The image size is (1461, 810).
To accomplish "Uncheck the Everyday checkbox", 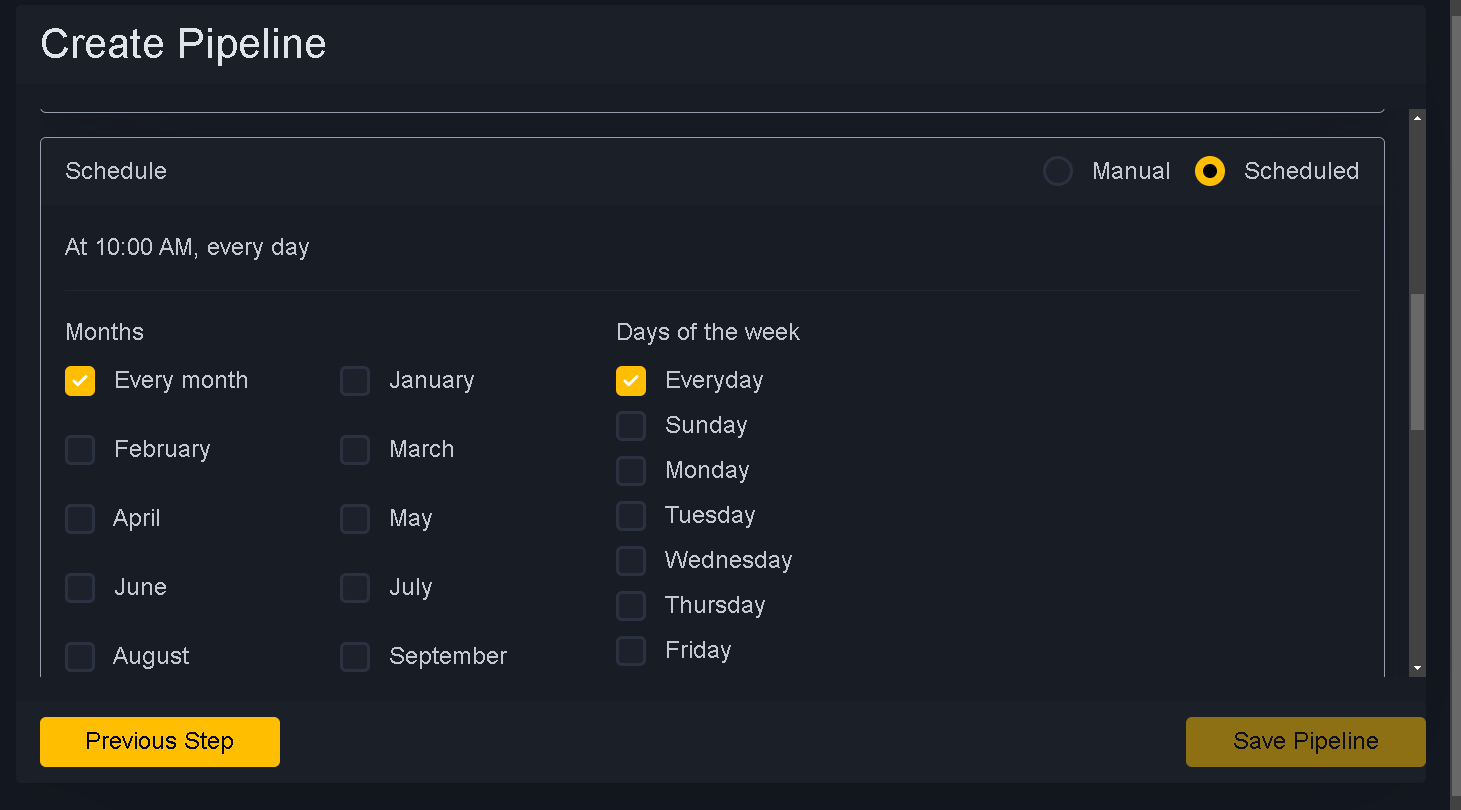I will [x=631, y=381].
